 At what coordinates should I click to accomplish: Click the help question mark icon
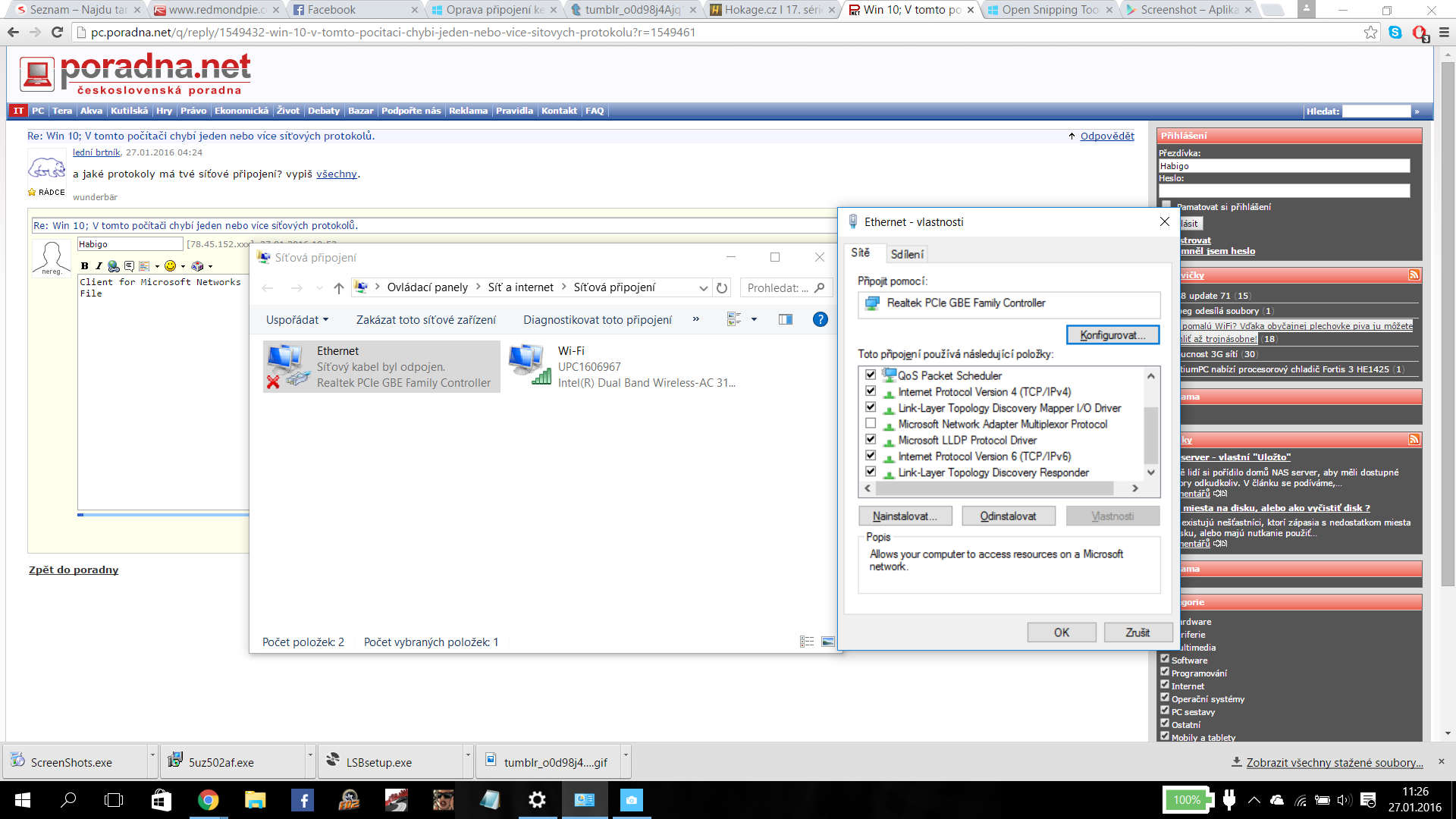[820, 320]
